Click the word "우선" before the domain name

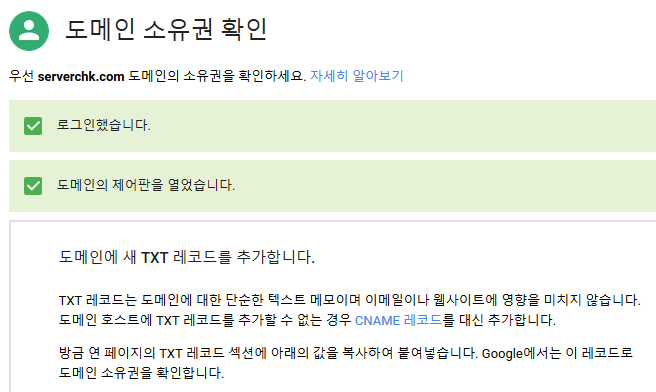[x=21, y=76]
